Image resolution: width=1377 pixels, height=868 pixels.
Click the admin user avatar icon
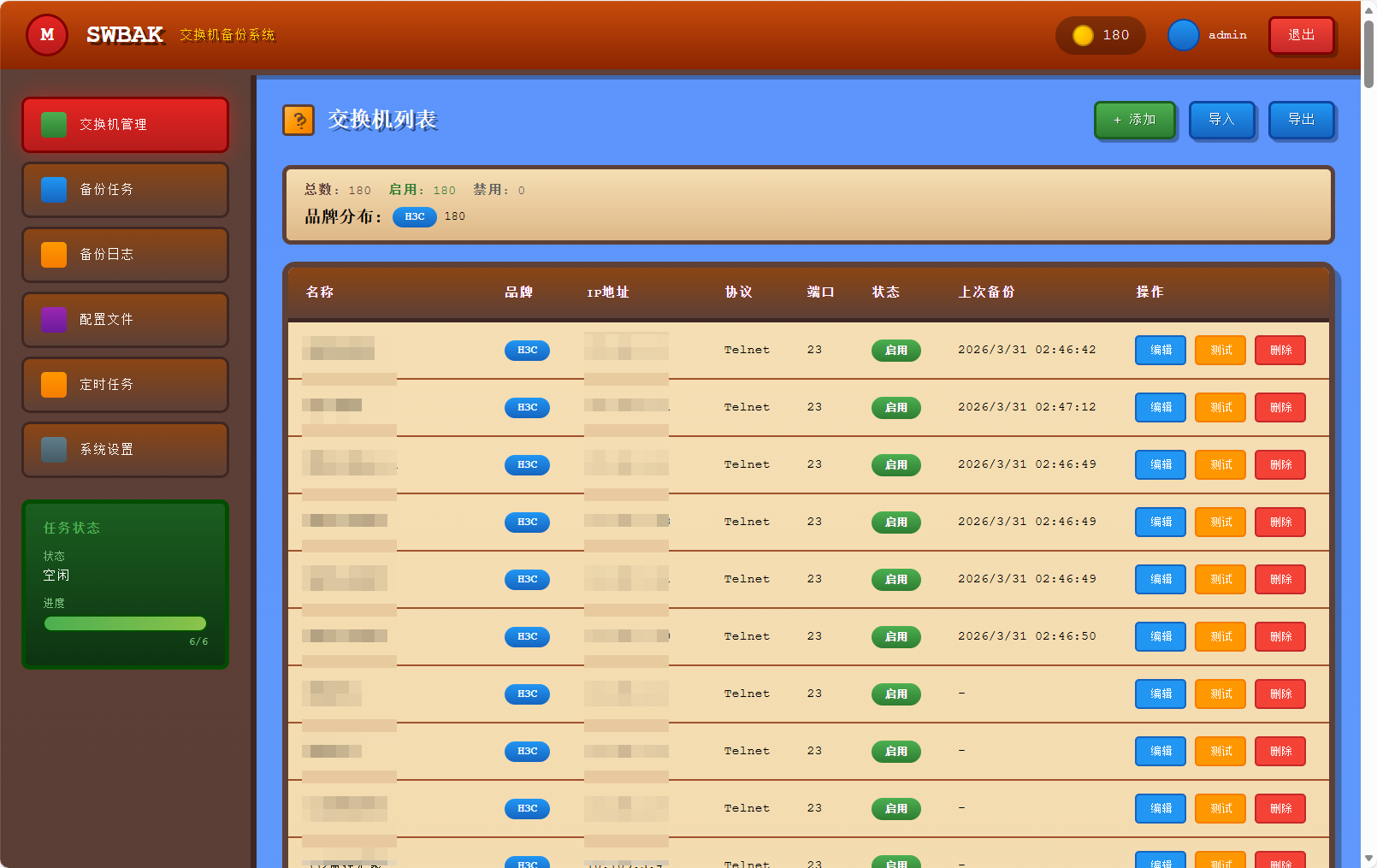[x=1183, y=35]
